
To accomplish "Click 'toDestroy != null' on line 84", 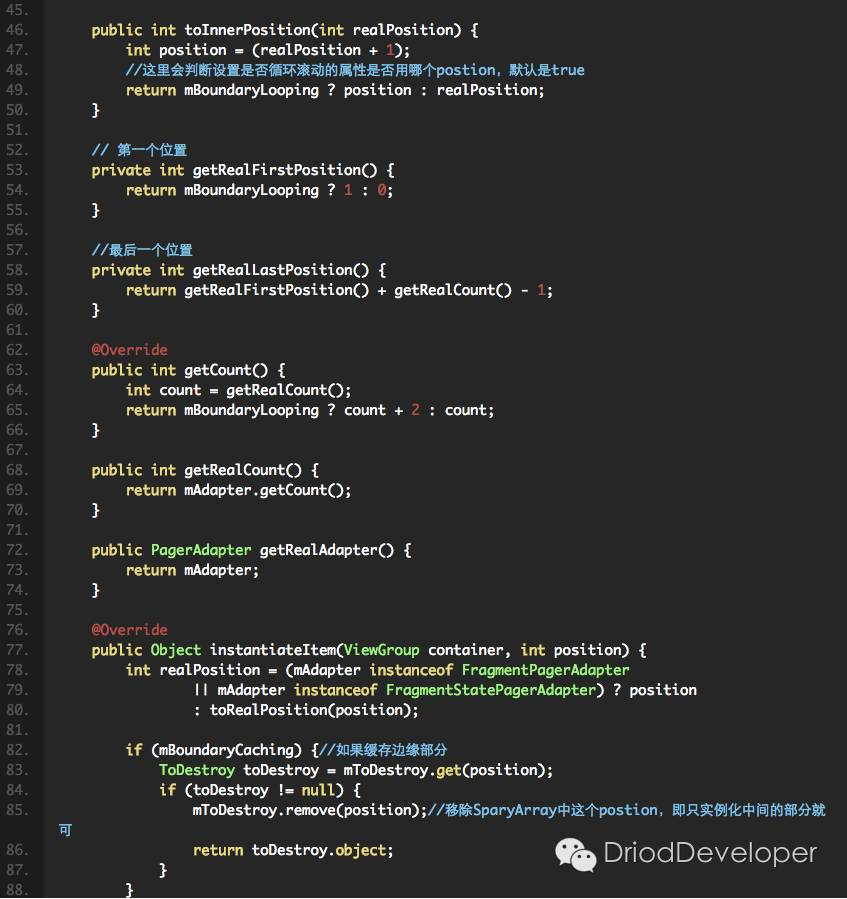I will 264,791.
